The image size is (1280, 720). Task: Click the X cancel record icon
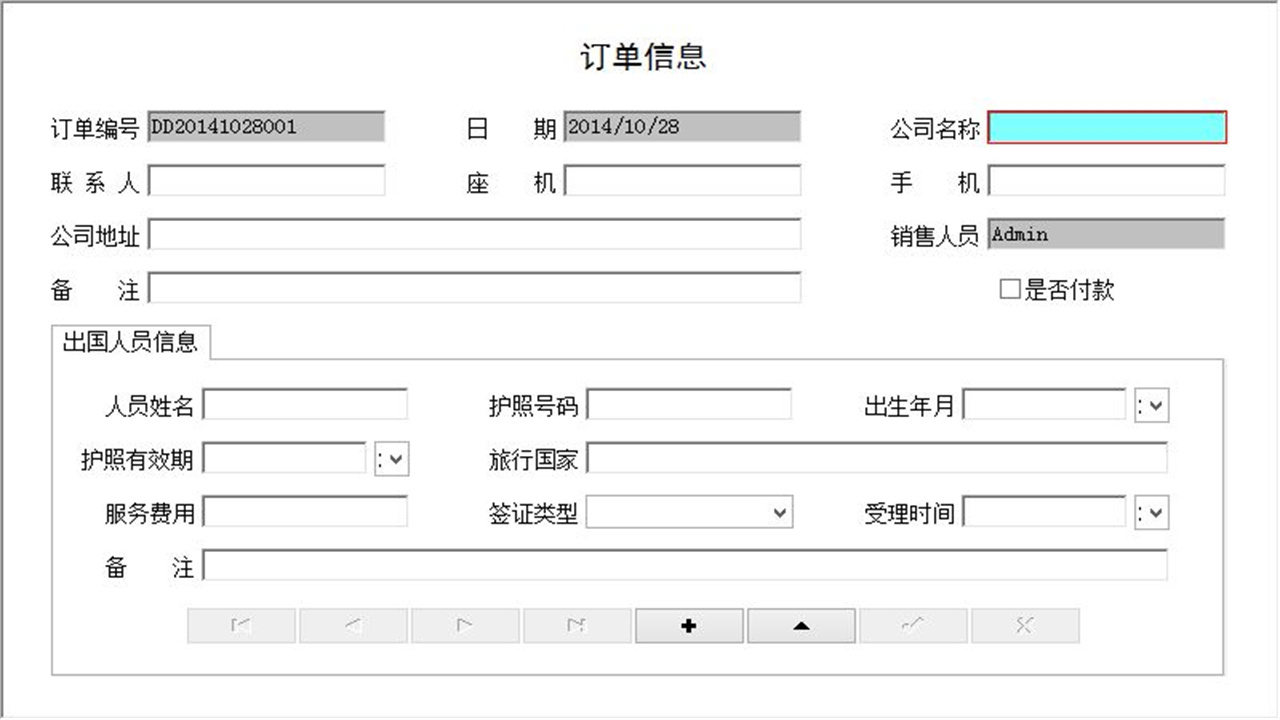[1025, 625]
